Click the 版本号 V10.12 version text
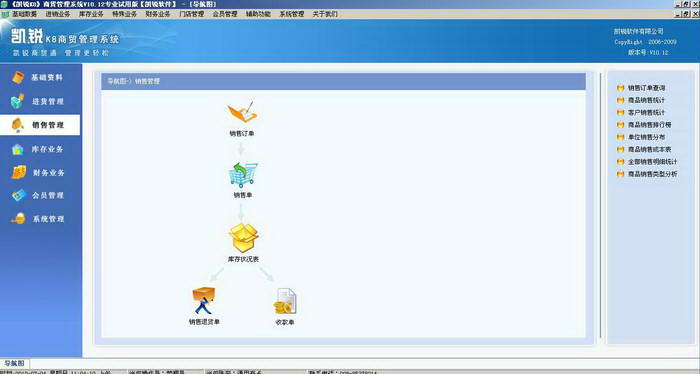 648,52
